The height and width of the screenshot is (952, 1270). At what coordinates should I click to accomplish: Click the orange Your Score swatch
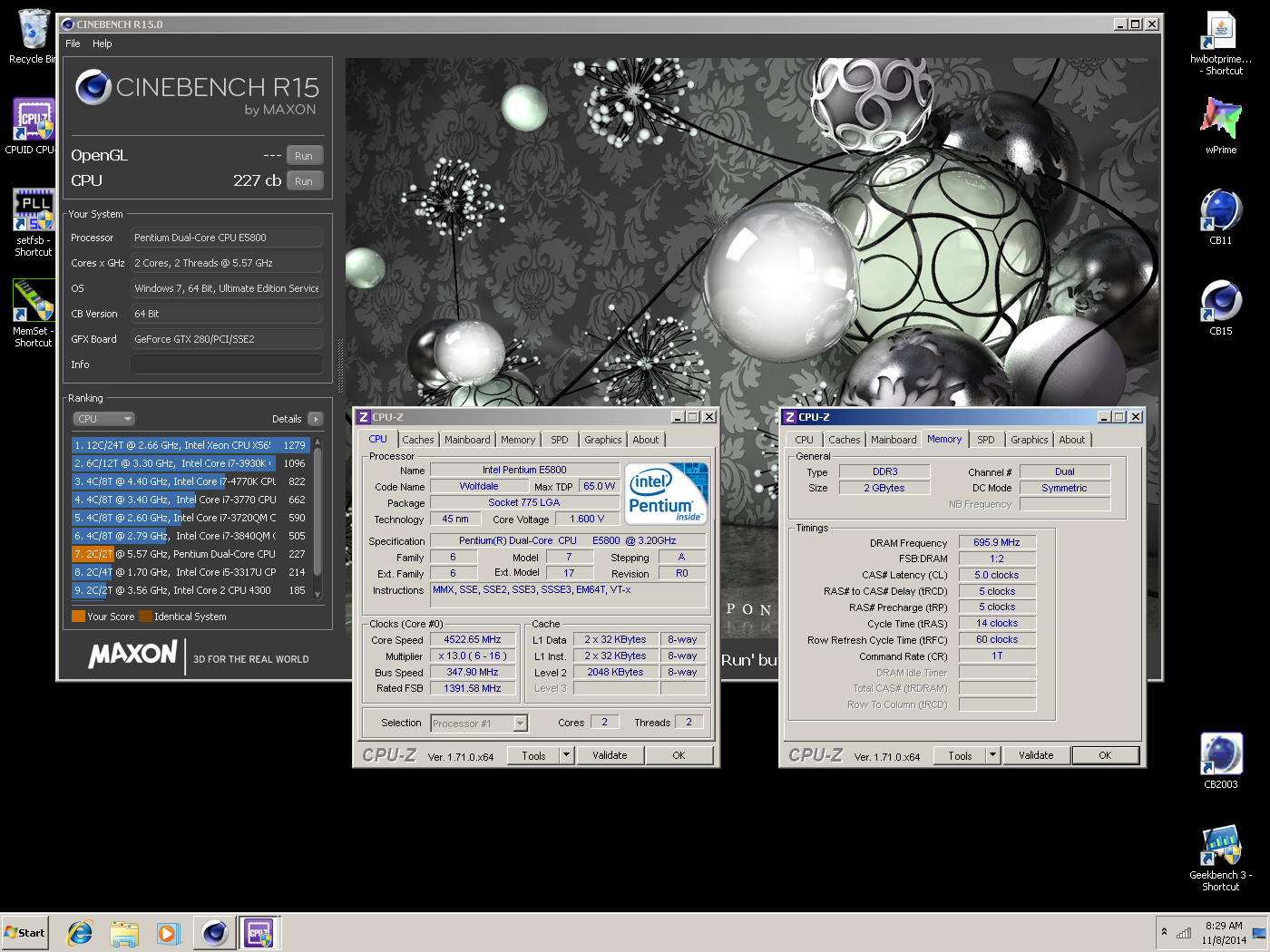tap(78, 617)
